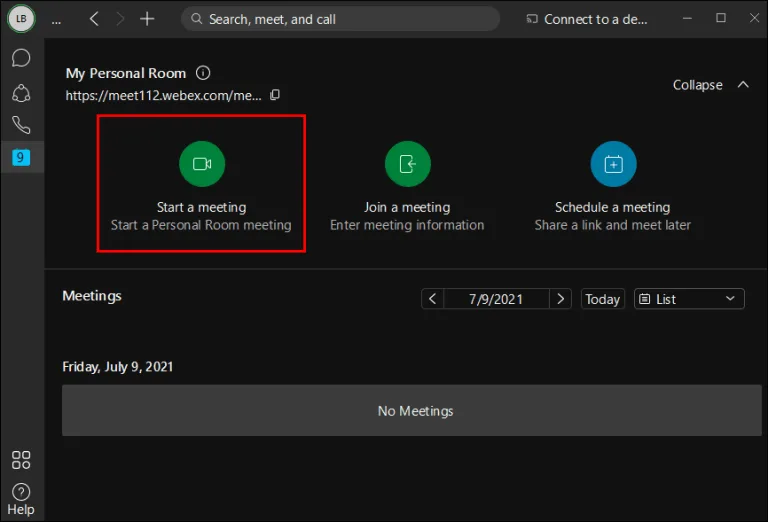
Task: Copy the Personal Room link
Action: (275, 95)
